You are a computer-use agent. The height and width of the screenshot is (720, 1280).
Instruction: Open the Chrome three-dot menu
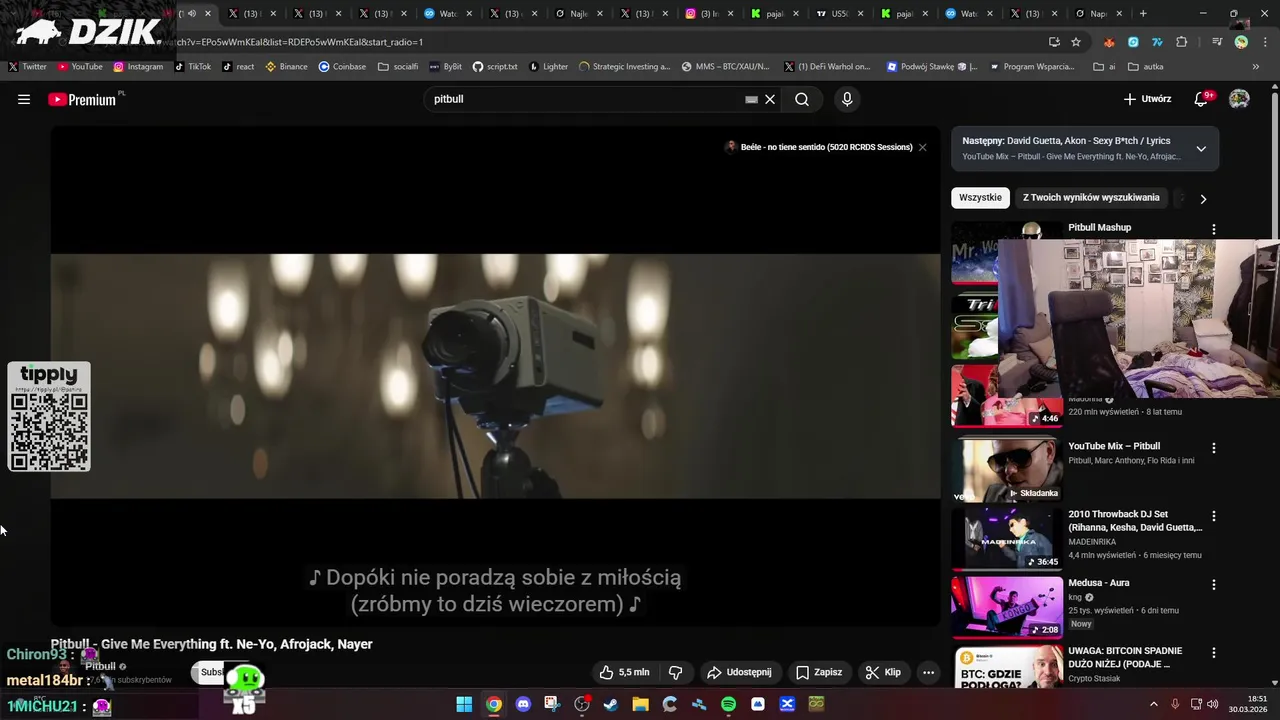(1265, 42)
